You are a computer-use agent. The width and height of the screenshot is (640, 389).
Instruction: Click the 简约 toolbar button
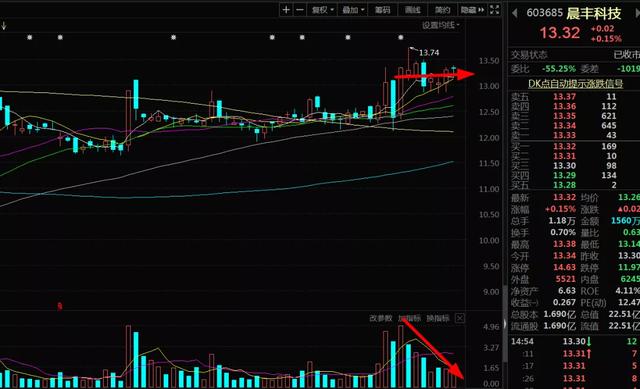pyautogui.click(x=442, y=10)
